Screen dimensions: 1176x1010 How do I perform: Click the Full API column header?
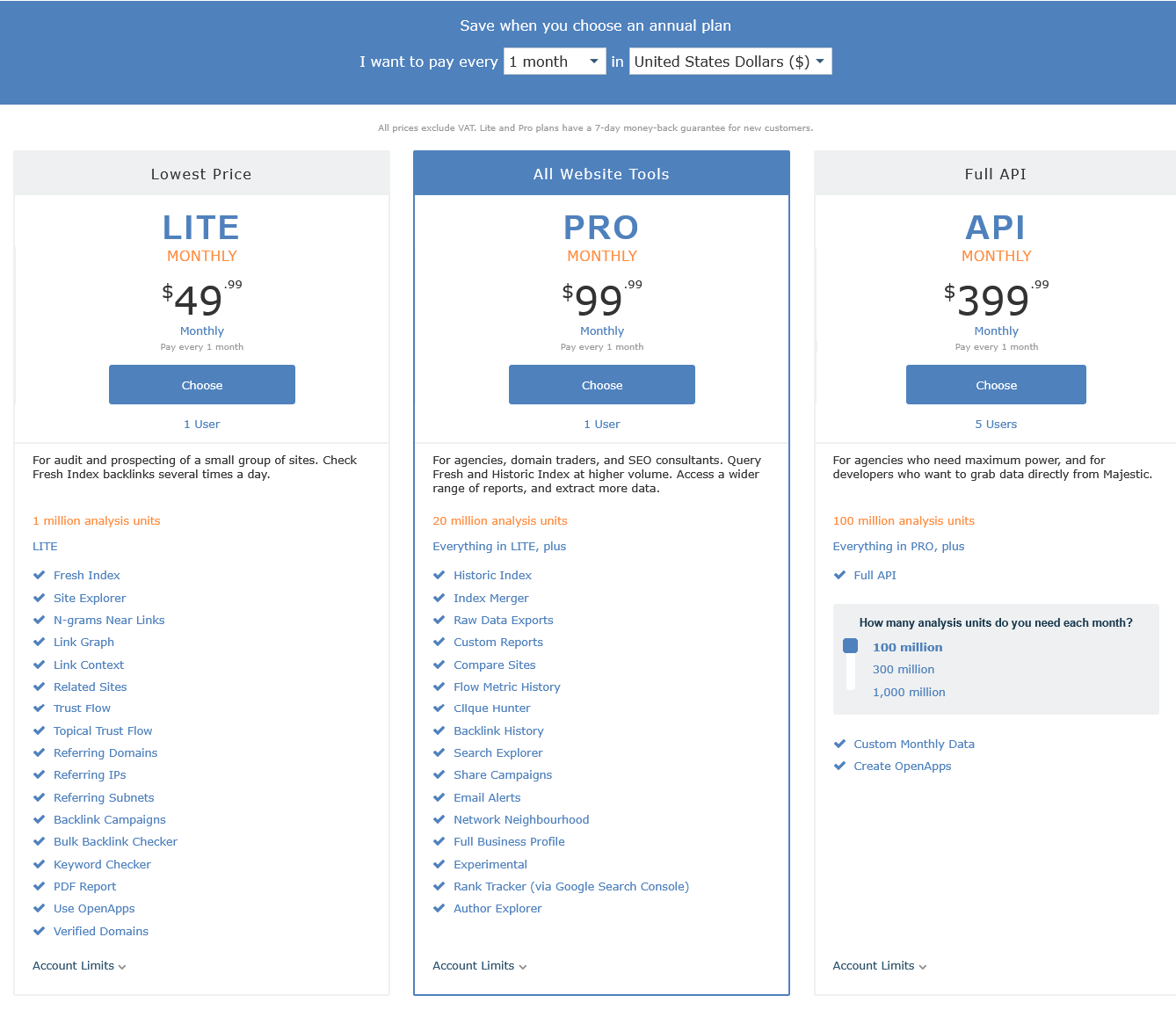click(995, 174)
